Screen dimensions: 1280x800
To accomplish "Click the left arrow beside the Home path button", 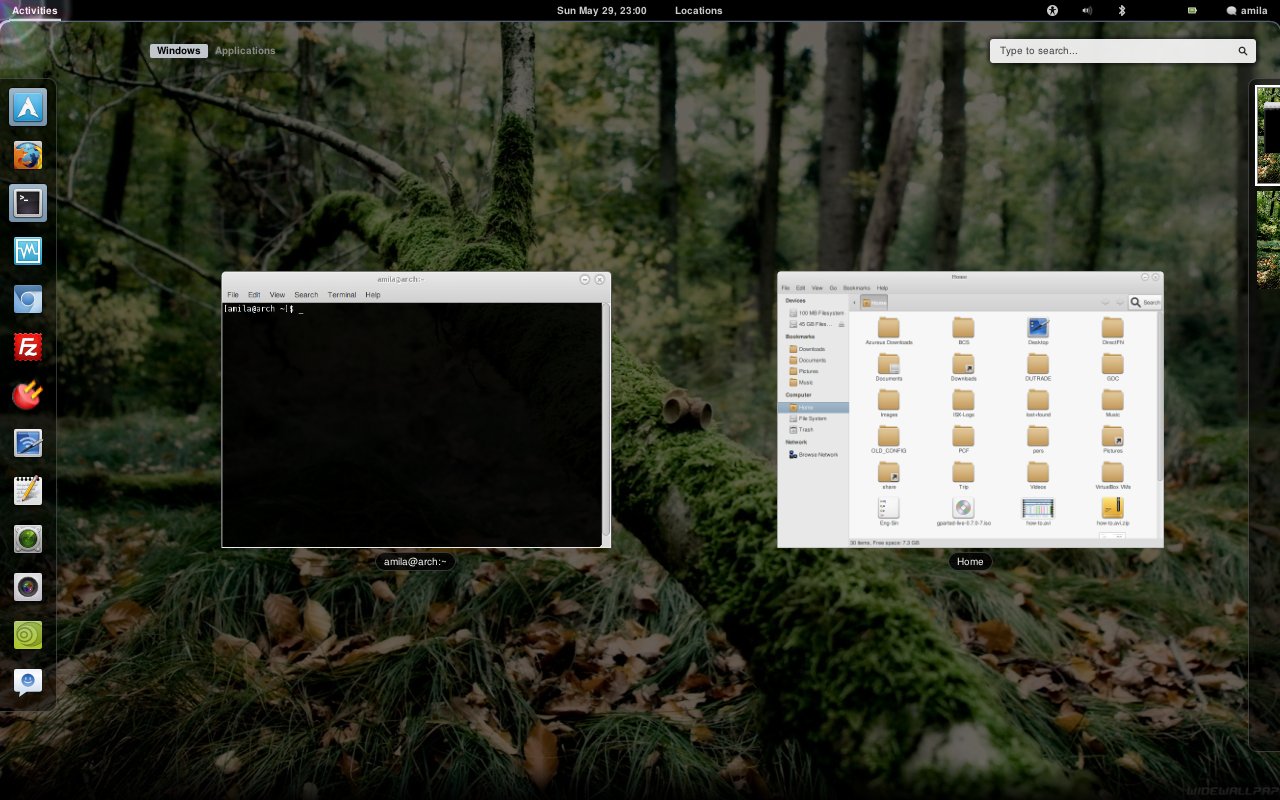I will point(854,302).
